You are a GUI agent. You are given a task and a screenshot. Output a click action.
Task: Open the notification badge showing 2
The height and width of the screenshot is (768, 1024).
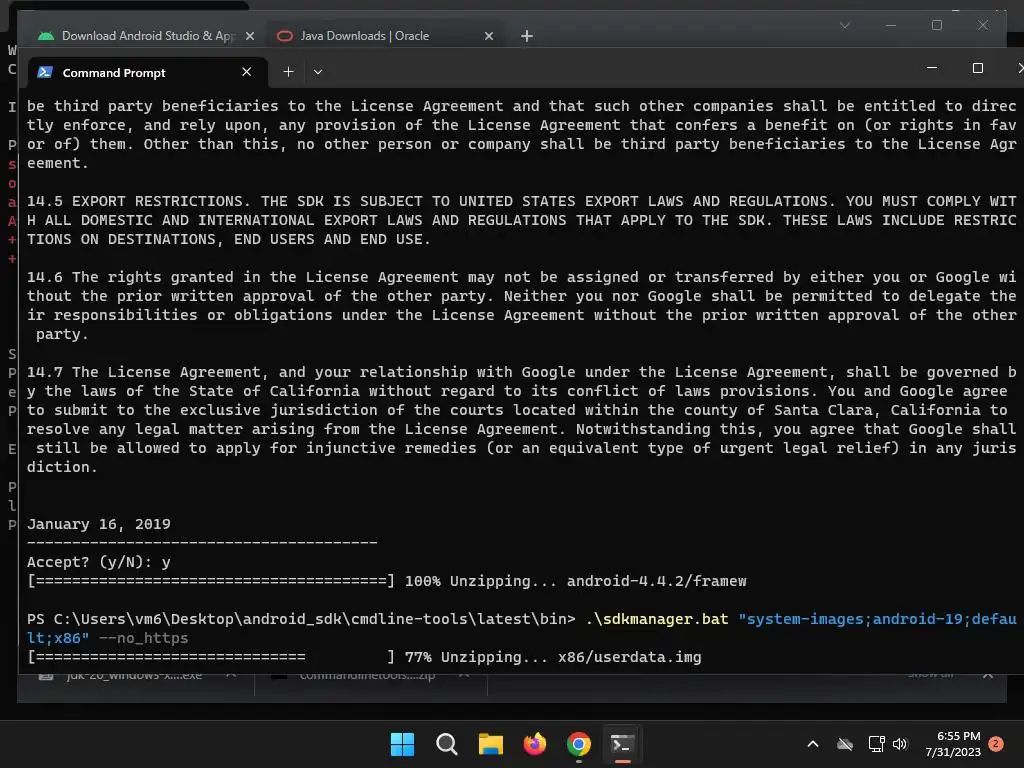(996, 744)
